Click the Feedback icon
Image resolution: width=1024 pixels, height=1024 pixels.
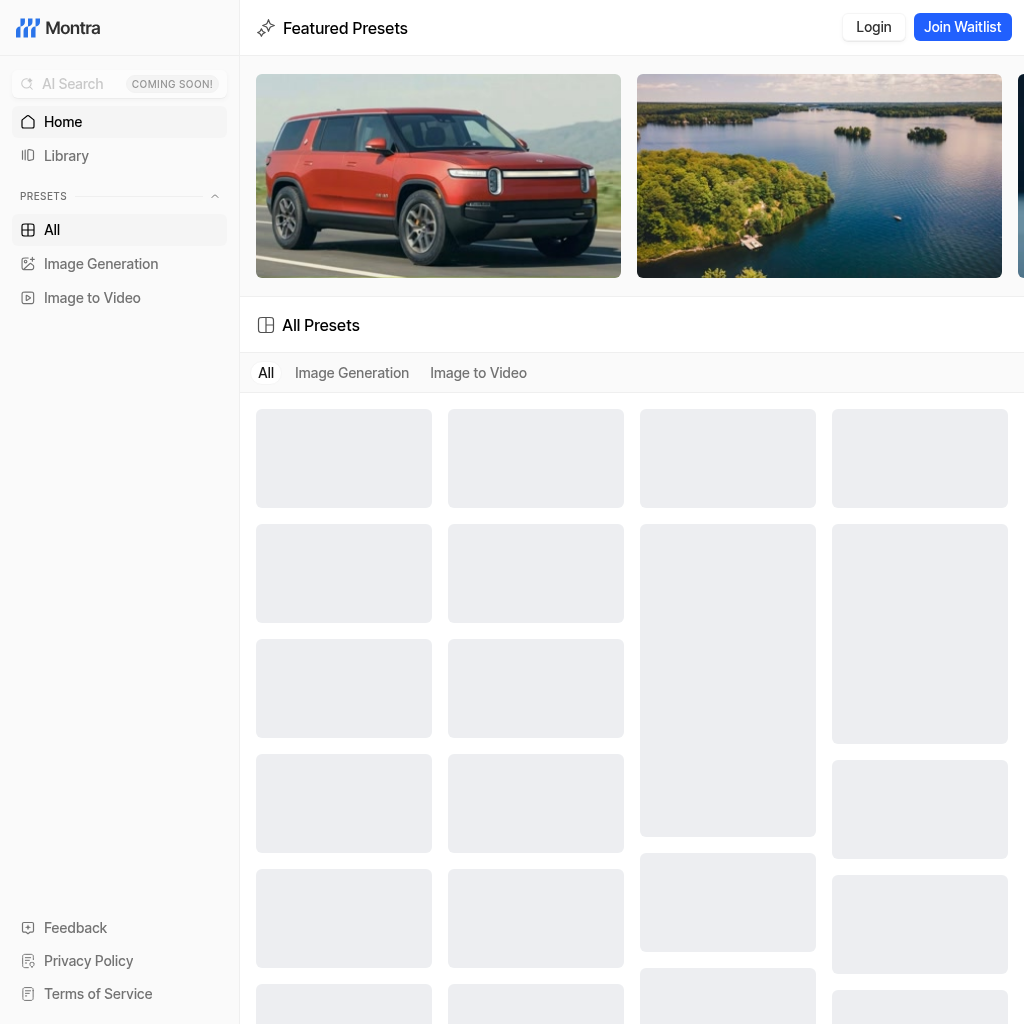click(28, 928)
